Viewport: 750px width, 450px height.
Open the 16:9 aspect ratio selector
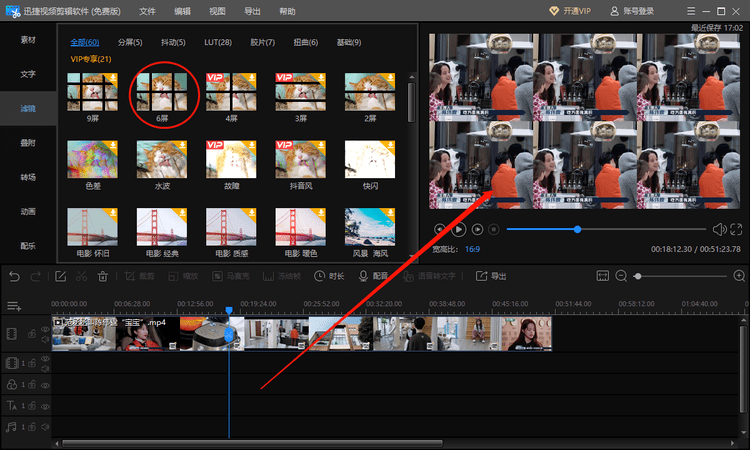click(x=472, y=249)
